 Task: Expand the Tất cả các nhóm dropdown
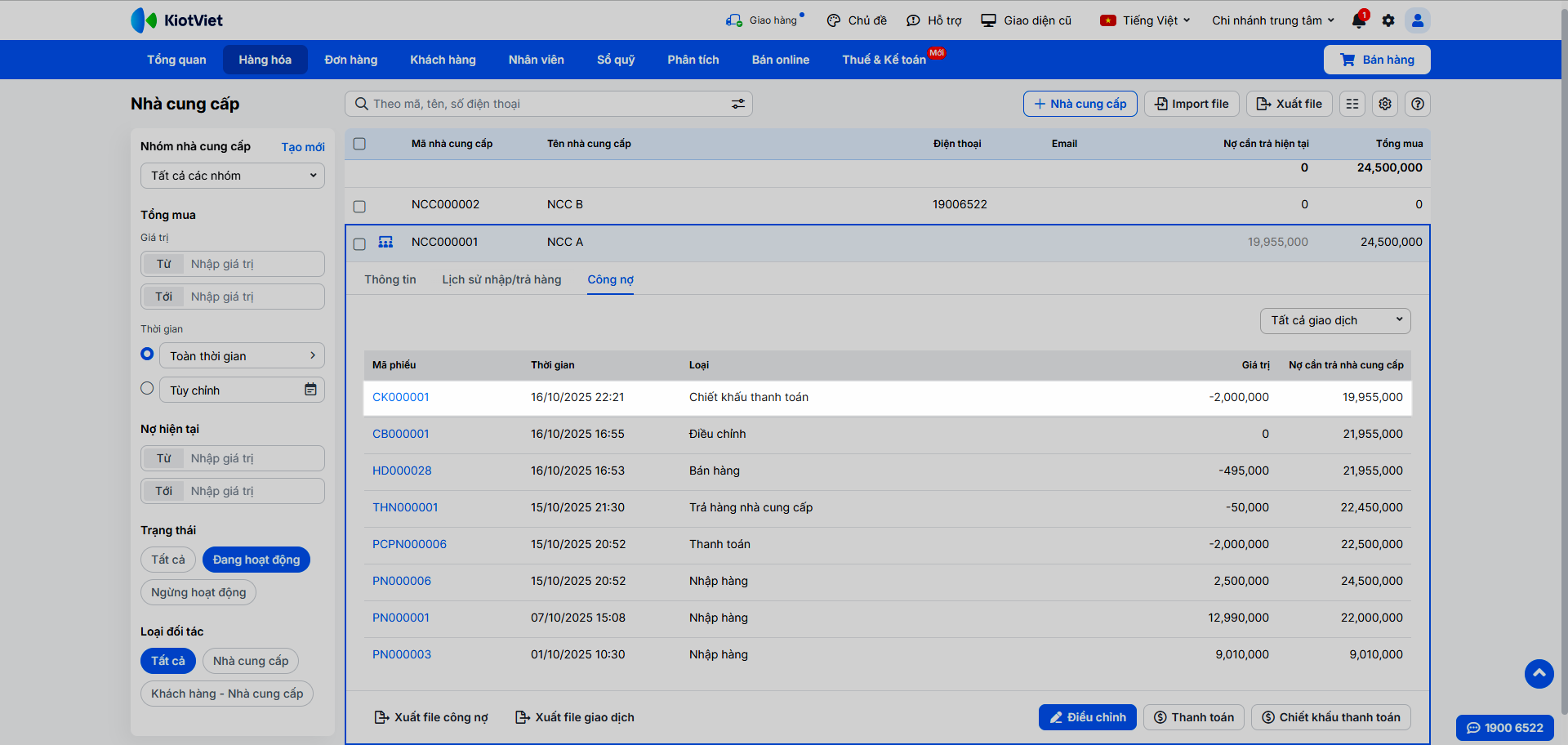[233, 176]
